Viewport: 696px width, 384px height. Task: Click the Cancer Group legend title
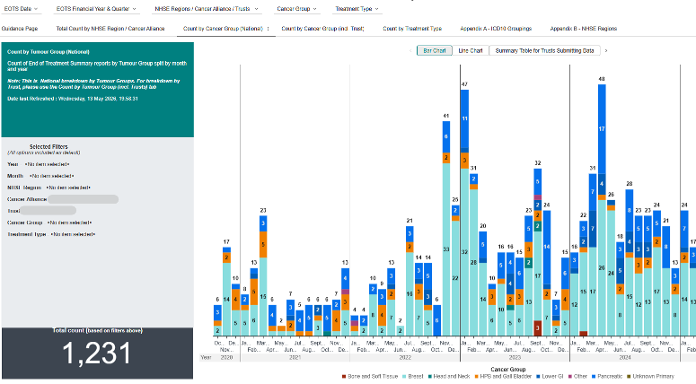tap(508, 369)
